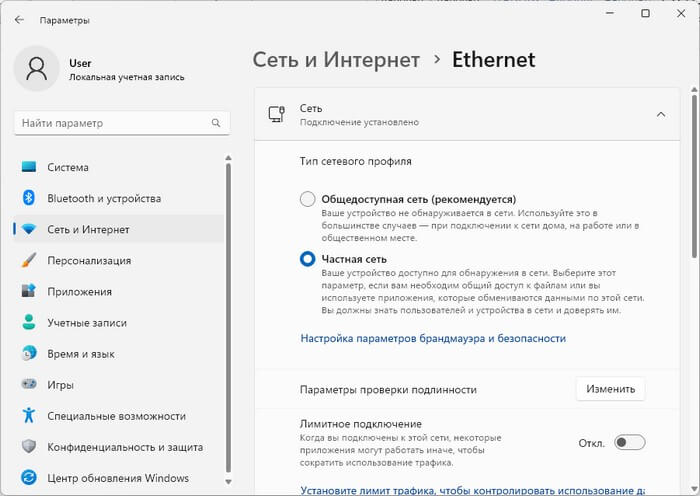The width and height of the screenshot is (700, 496).
Task: Click the Система monitor icon
Action: click(29, 167)
